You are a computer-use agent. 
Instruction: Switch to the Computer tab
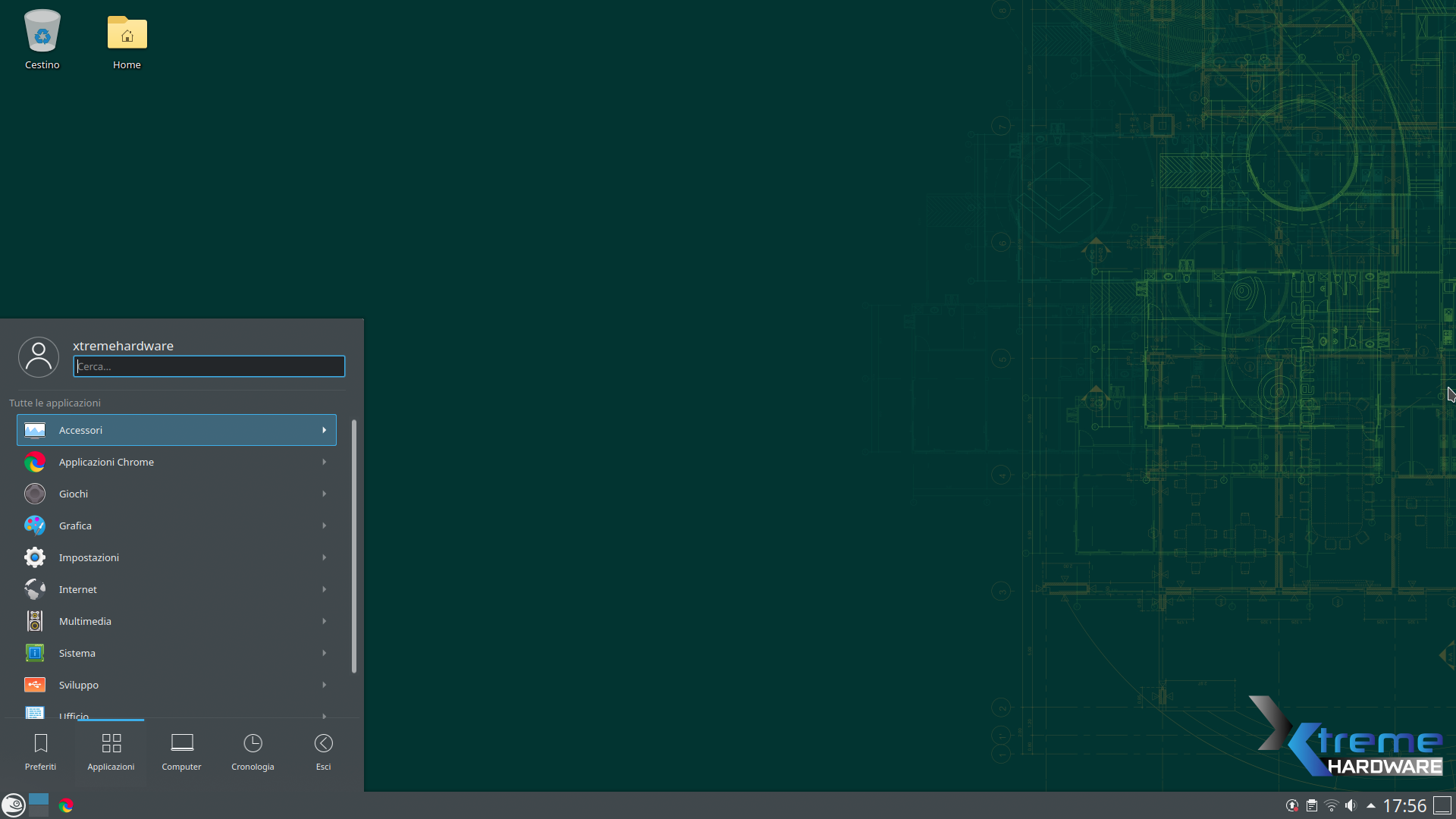click(181, 752)
